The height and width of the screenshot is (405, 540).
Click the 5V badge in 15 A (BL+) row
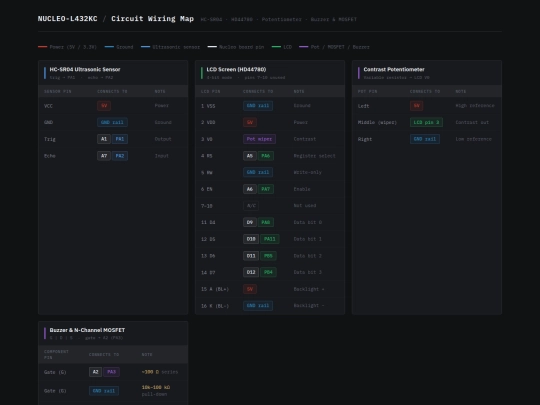(250, 289)
